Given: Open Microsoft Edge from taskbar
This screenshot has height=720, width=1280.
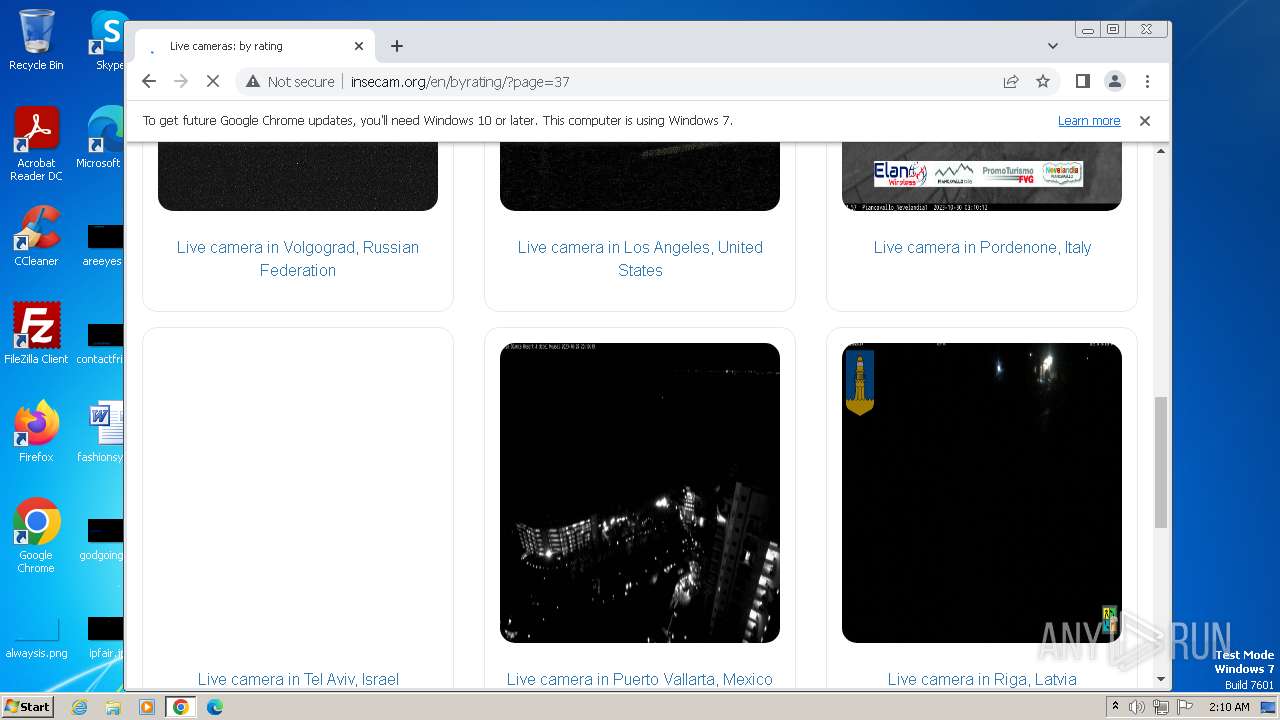Looking at the screenshot, I should (x=215, y=707).
